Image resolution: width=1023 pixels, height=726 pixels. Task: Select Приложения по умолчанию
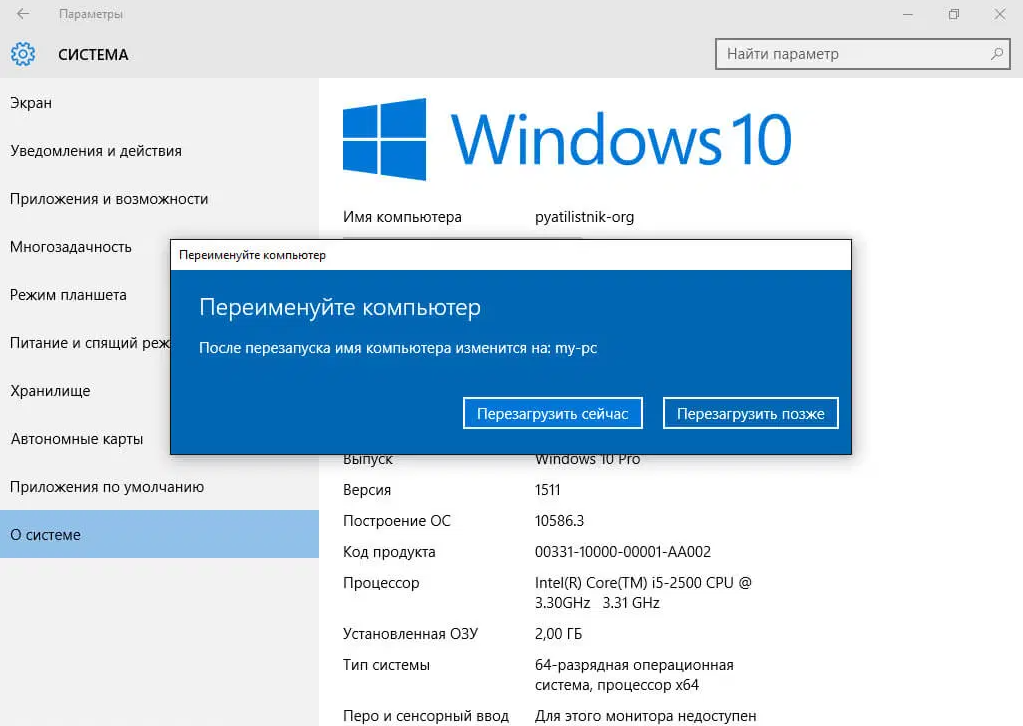pos(107,487)
